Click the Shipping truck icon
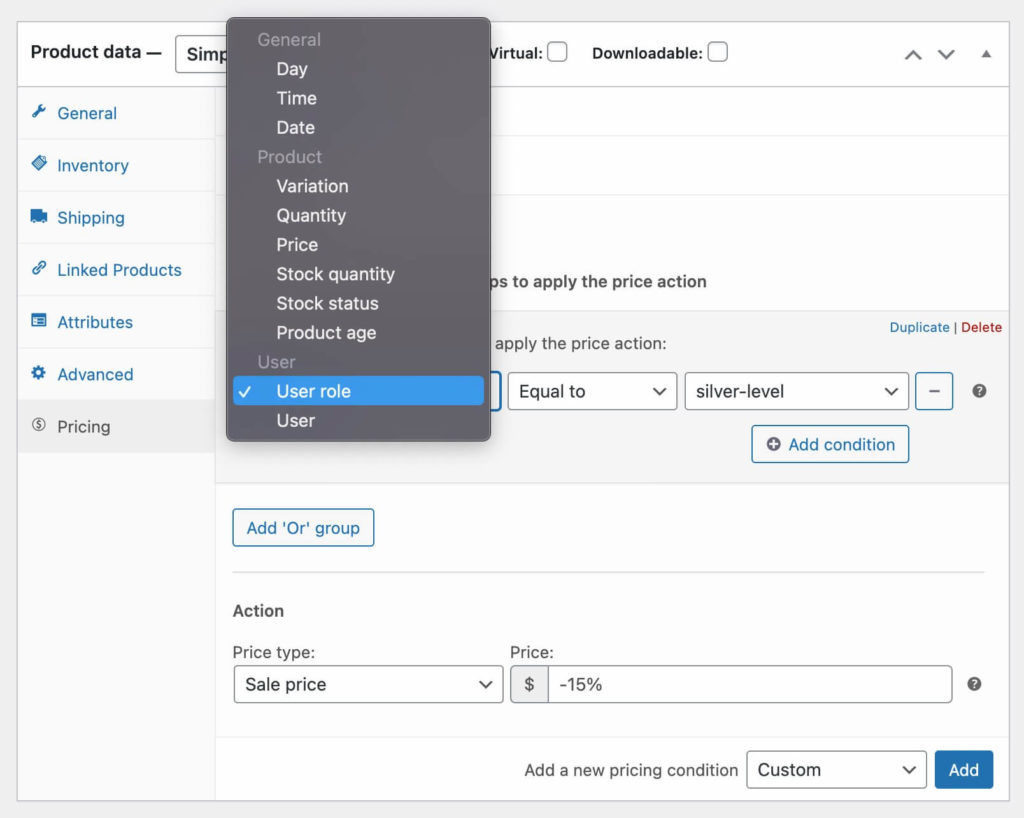The image size is (1024, 818). click(39, 216)
